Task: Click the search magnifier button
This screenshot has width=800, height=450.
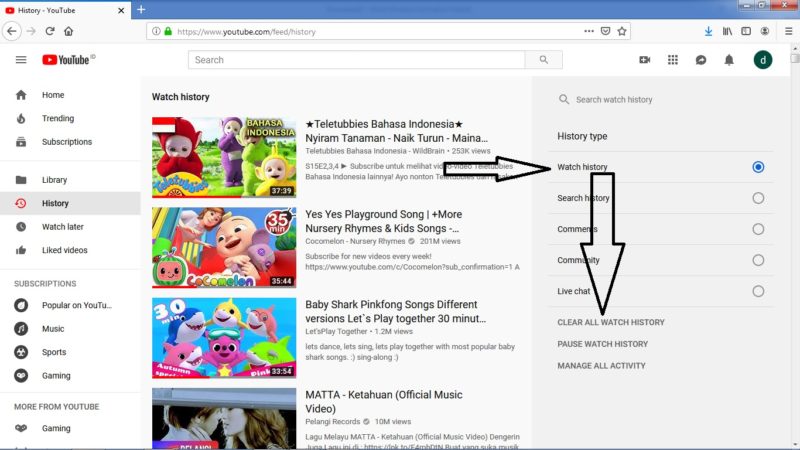Action: [544, 60]
